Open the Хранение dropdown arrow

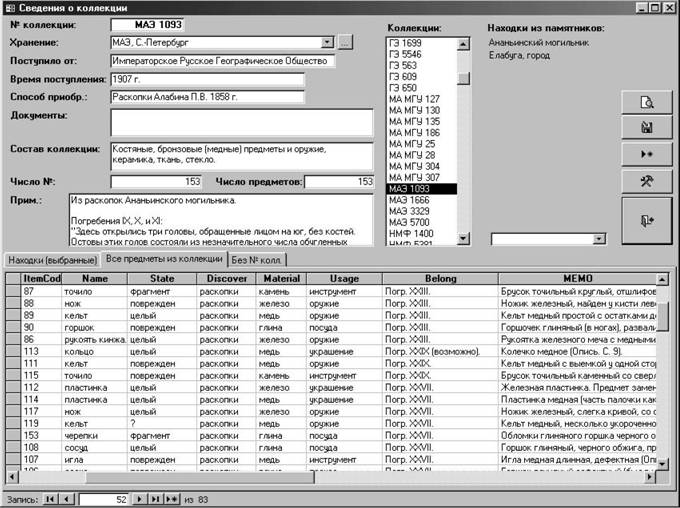pyautogui.click(x=328, y=43)
